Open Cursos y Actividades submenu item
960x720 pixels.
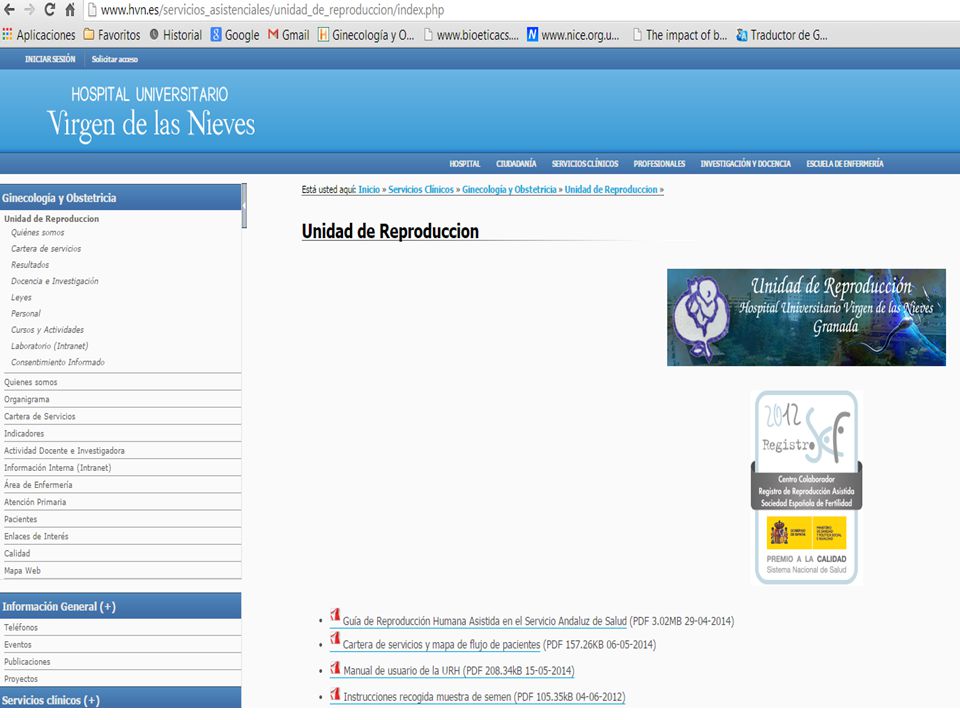pos(47,329)
